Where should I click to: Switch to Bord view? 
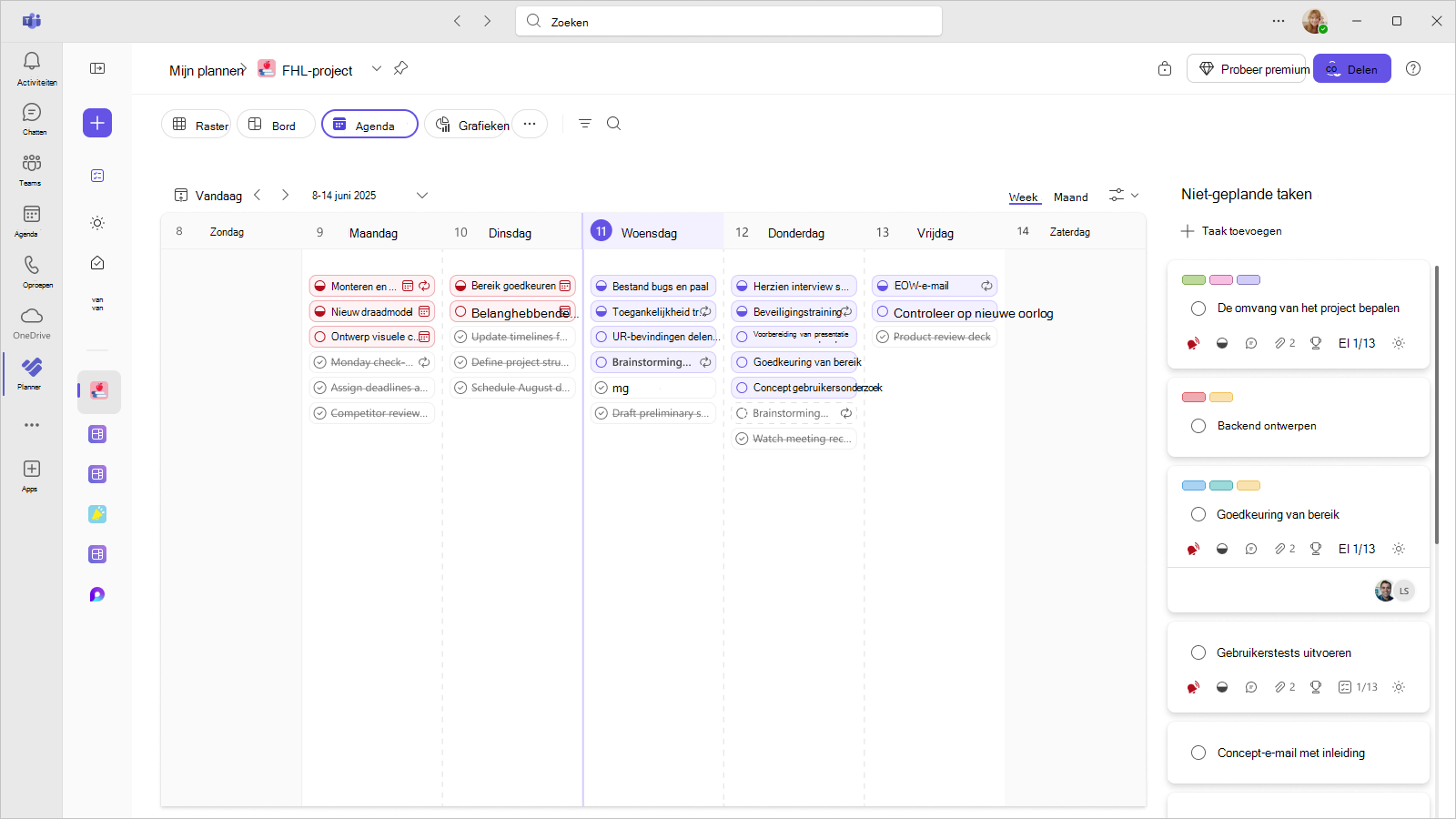click(x=276, y=124)
